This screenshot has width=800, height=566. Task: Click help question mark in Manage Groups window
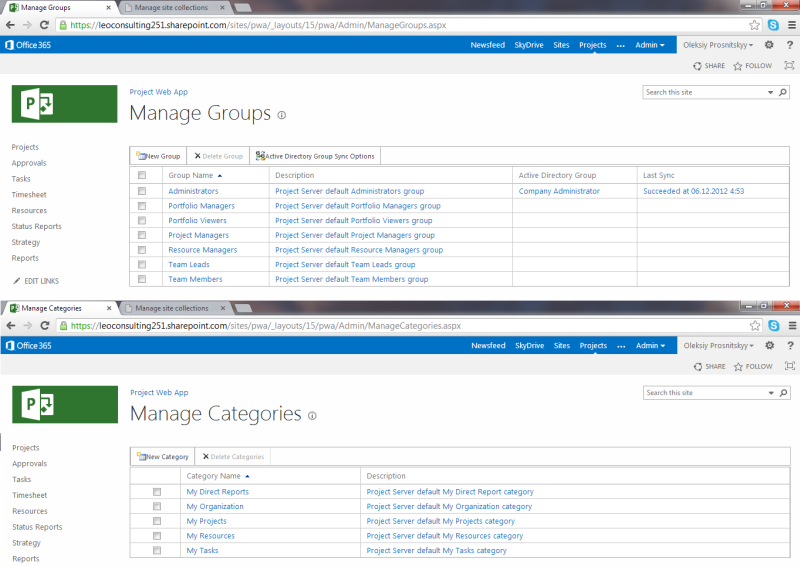coord(790,45)
